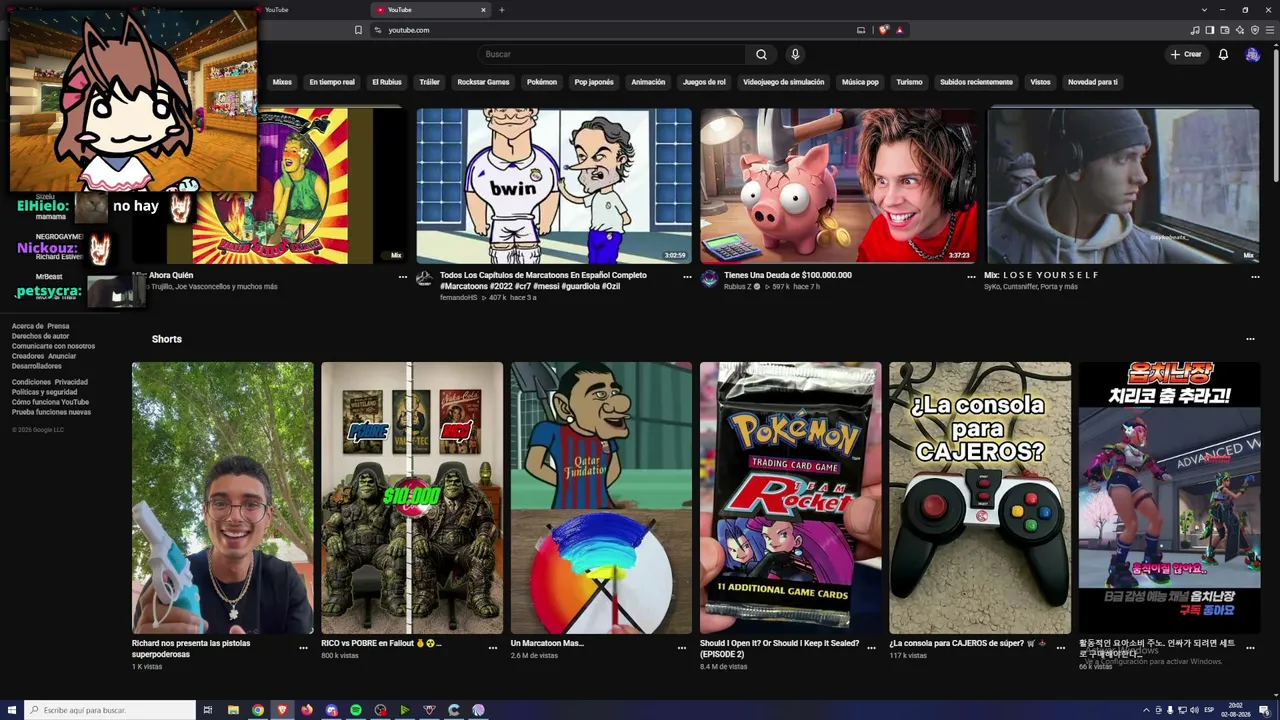Click the YouTube Buscar search field
The height and width of the screenshot is (720, 1280).
coord(610,54)
